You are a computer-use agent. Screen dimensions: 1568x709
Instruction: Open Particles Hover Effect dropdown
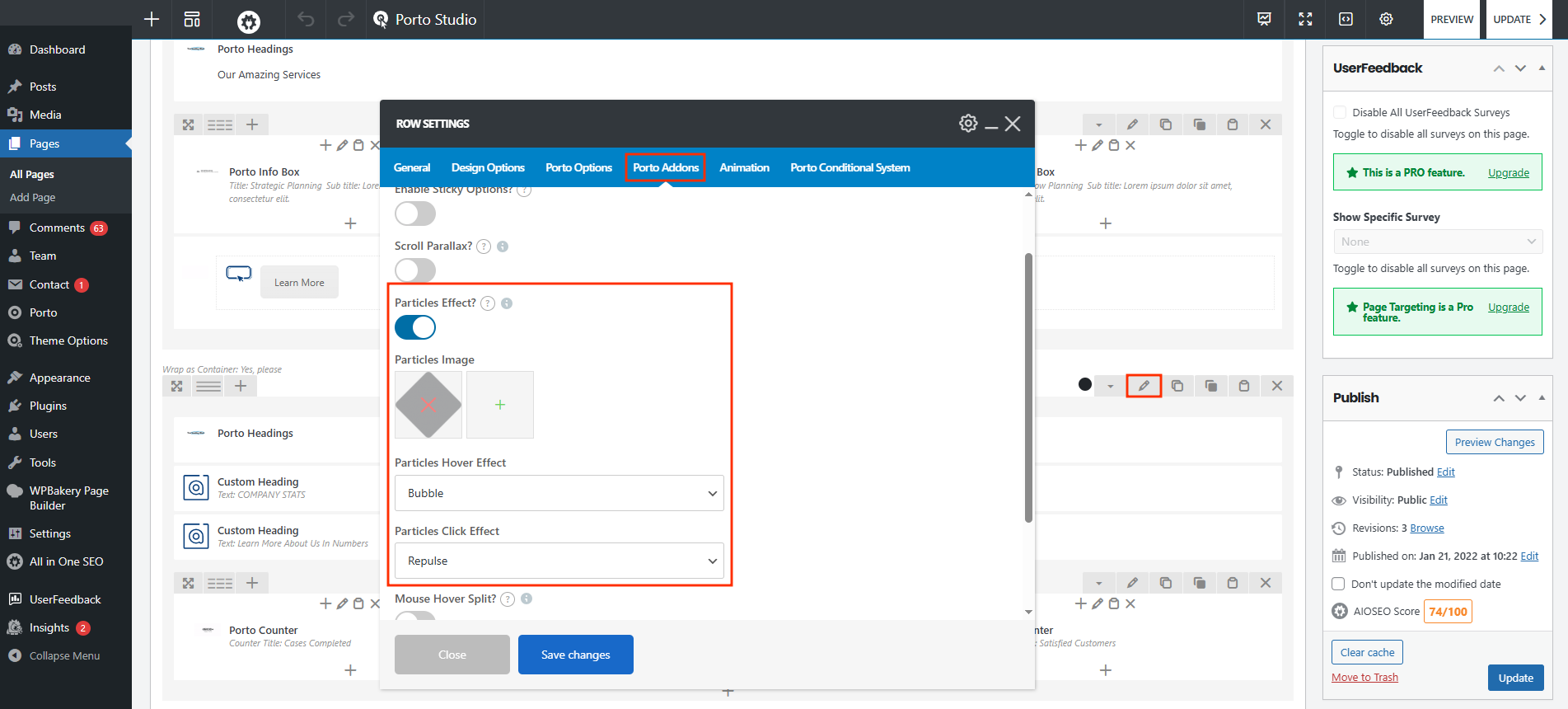[x=559, y=493]
